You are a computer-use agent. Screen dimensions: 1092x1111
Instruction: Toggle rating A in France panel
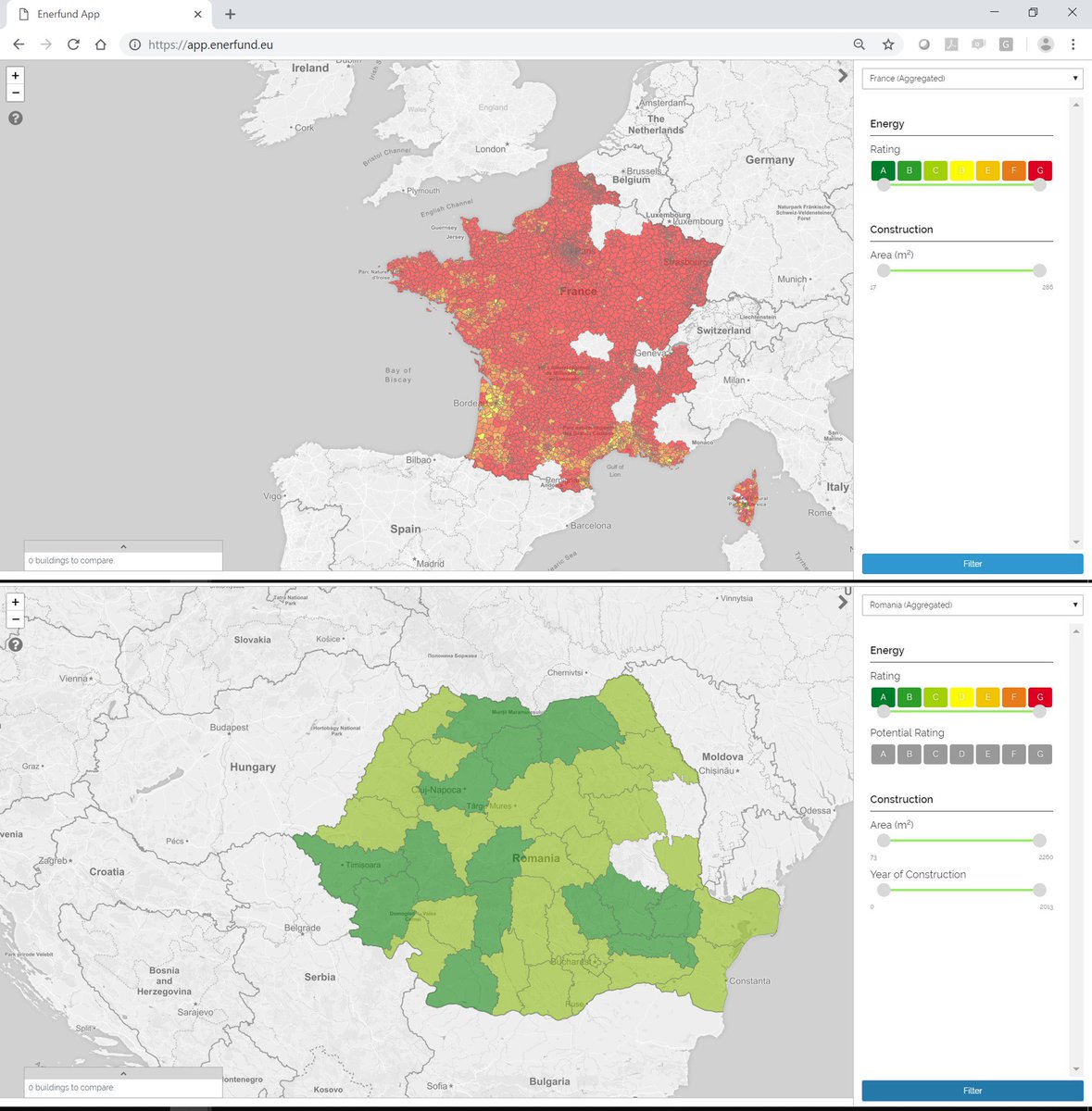884,170
